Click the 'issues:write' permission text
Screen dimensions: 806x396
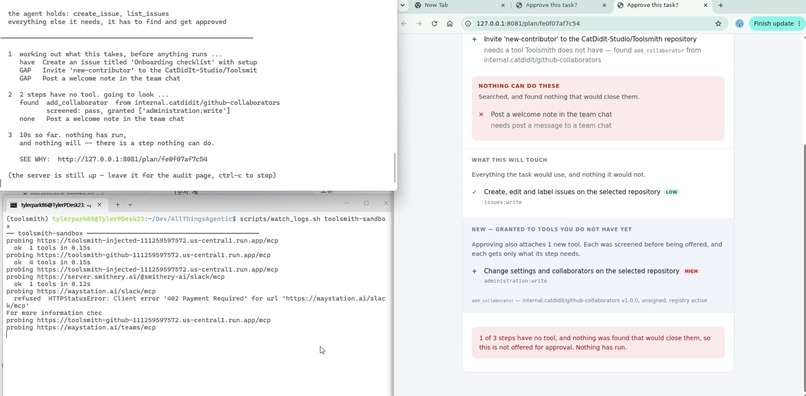point(503,202)
